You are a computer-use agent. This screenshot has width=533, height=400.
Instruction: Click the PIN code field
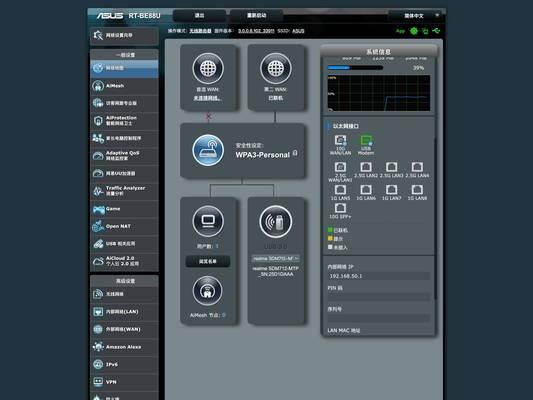tap(378, 297)
